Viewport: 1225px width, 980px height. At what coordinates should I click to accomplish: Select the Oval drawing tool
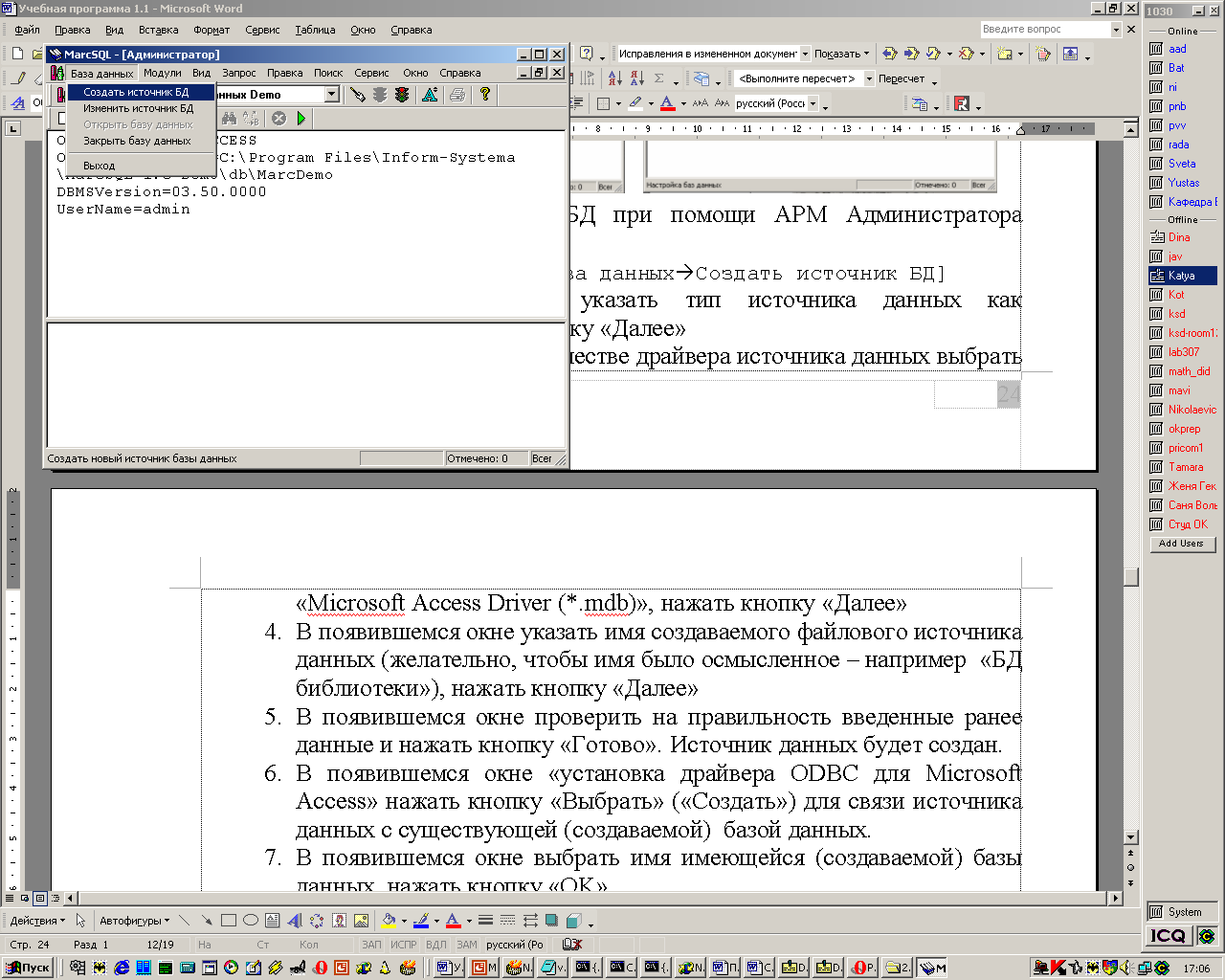(251, 921)
